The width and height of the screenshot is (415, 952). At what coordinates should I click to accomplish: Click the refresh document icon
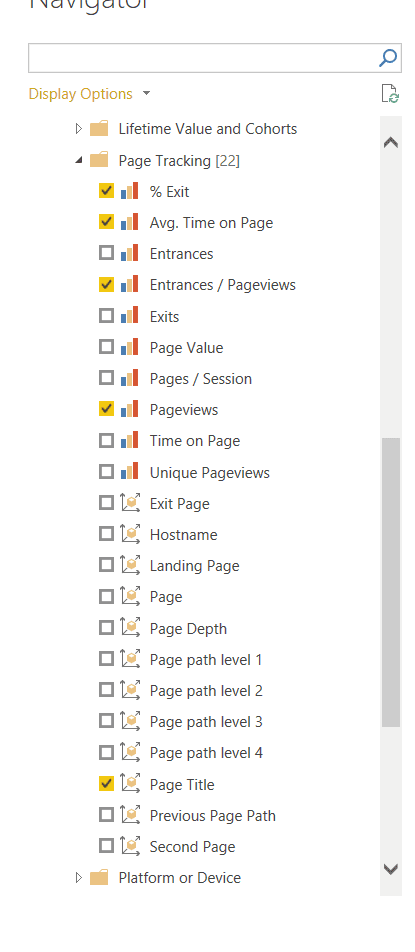pos(390,94)
